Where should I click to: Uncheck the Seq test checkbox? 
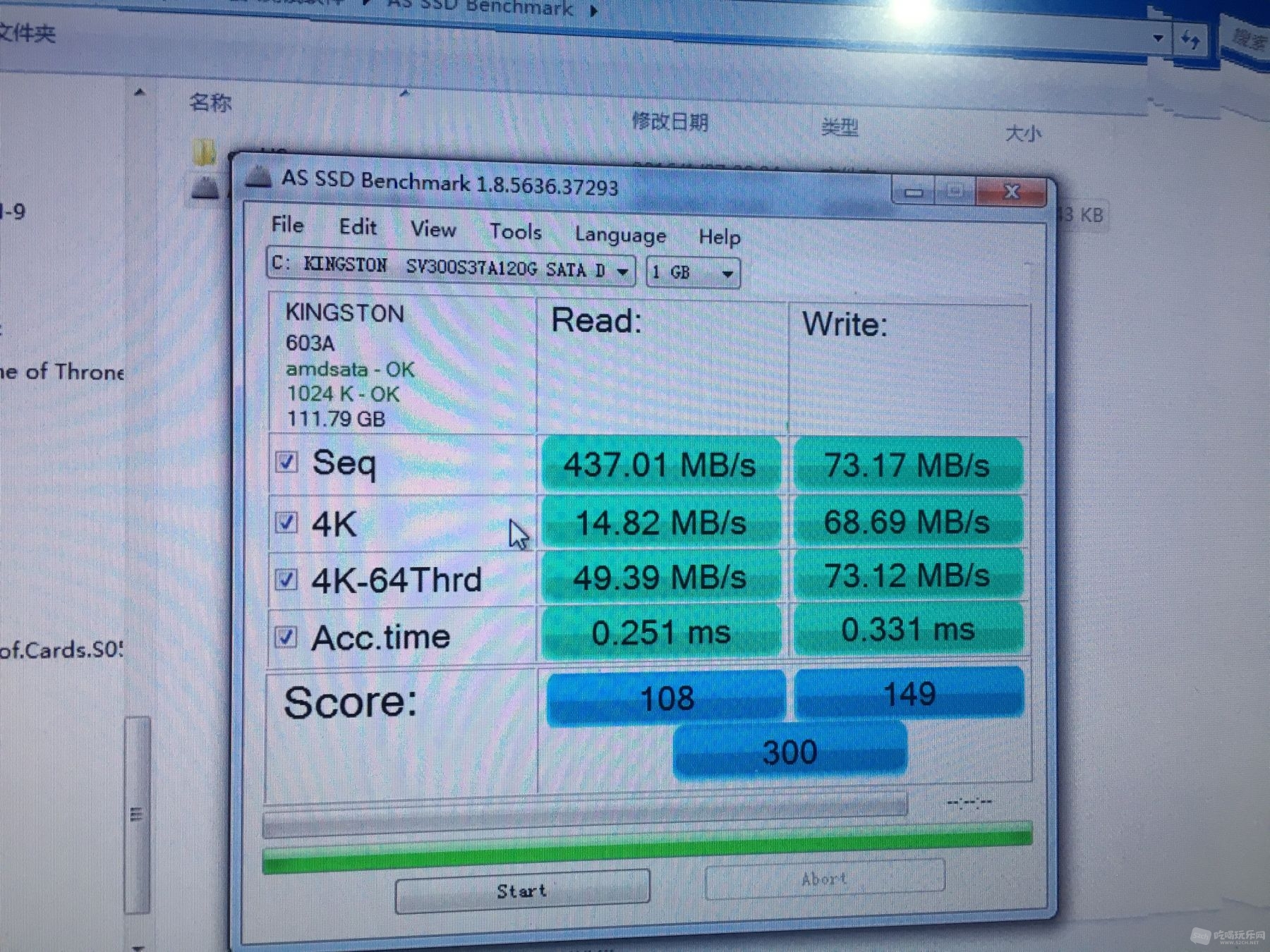tap(286, 462)
